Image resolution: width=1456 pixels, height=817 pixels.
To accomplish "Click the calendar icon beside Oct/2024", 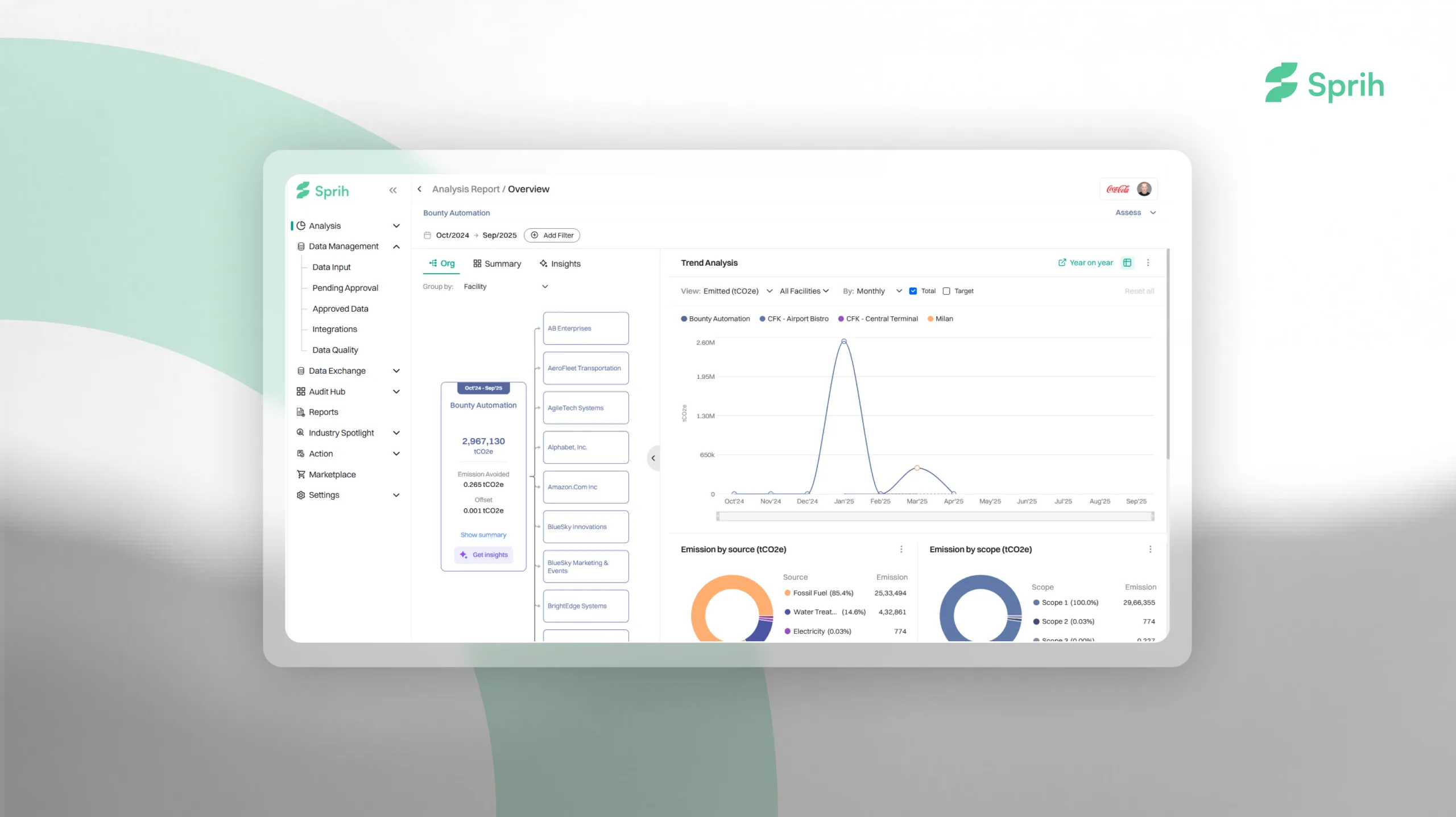I will (427, 235).
